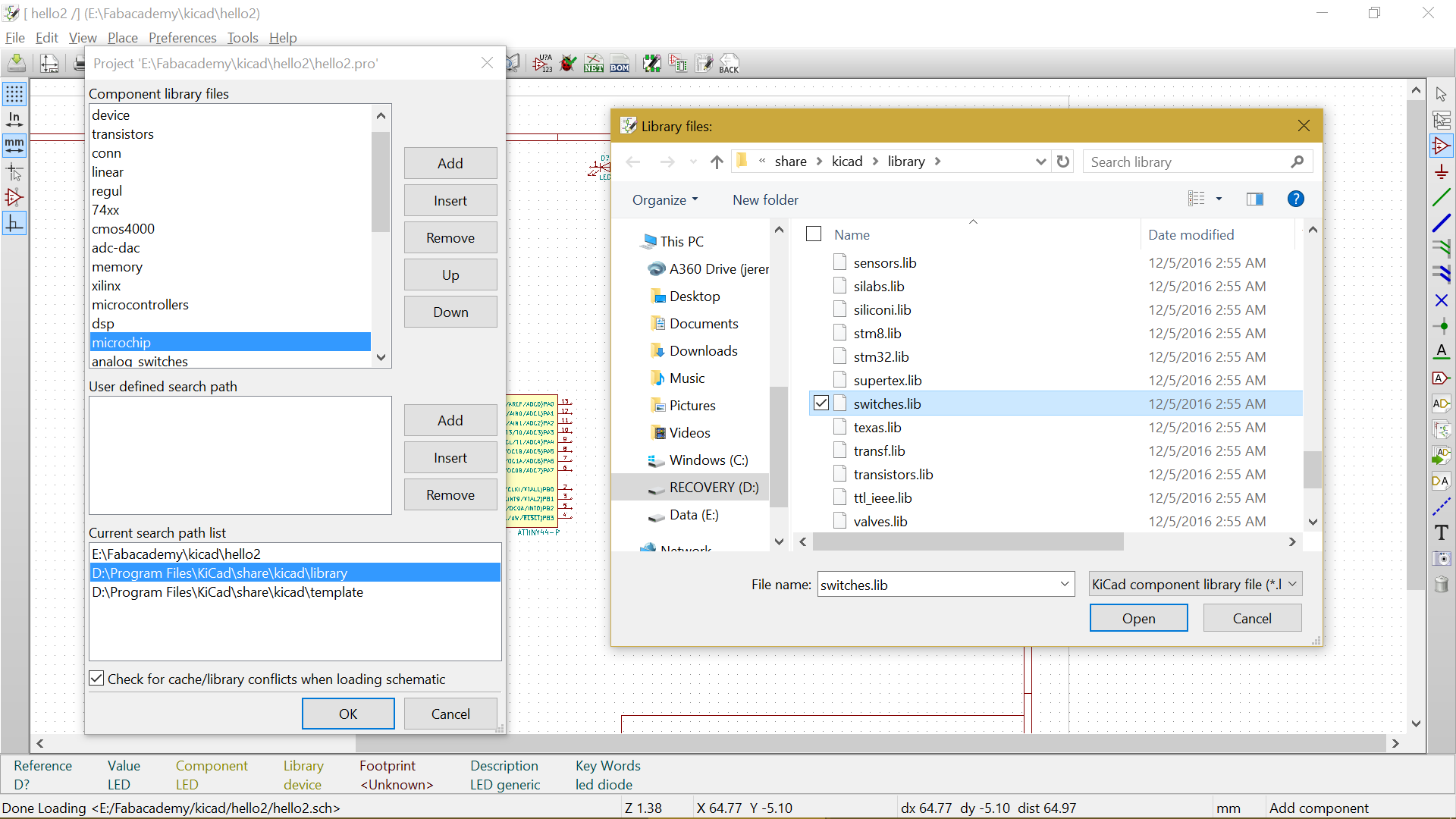Open the view options dropdown arrow
This screenshot has width=1456, height=819.
click(x=1219, y=199)
